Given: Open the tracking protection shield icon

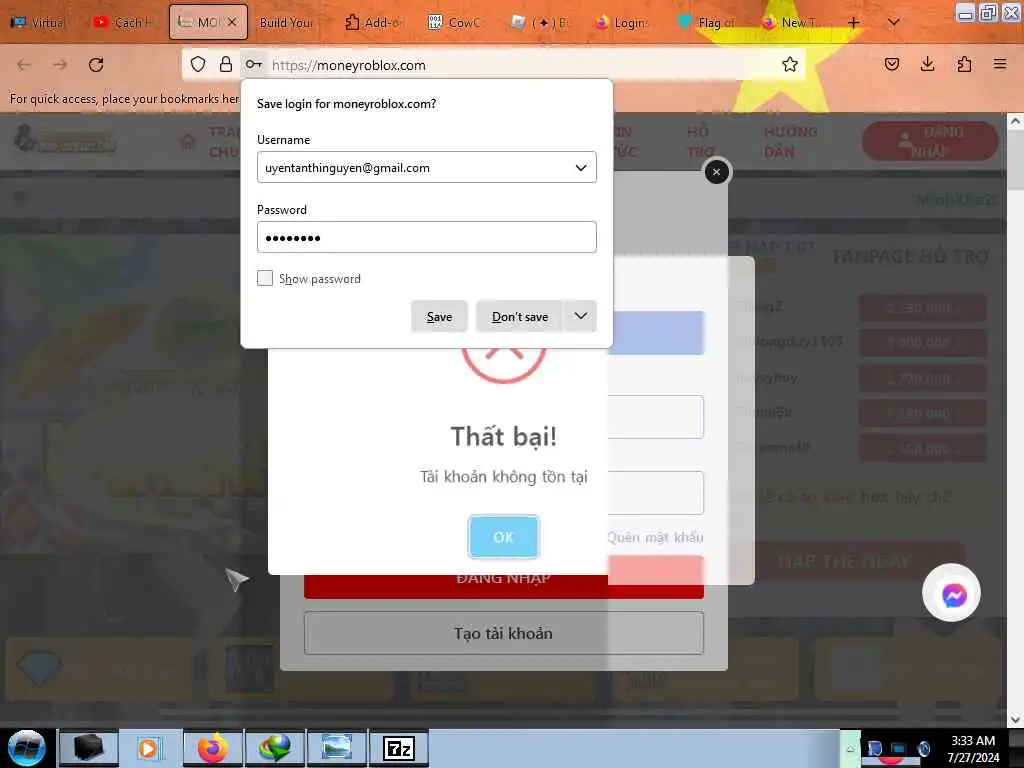Looking at the screenshot, I should click(198, 64).
